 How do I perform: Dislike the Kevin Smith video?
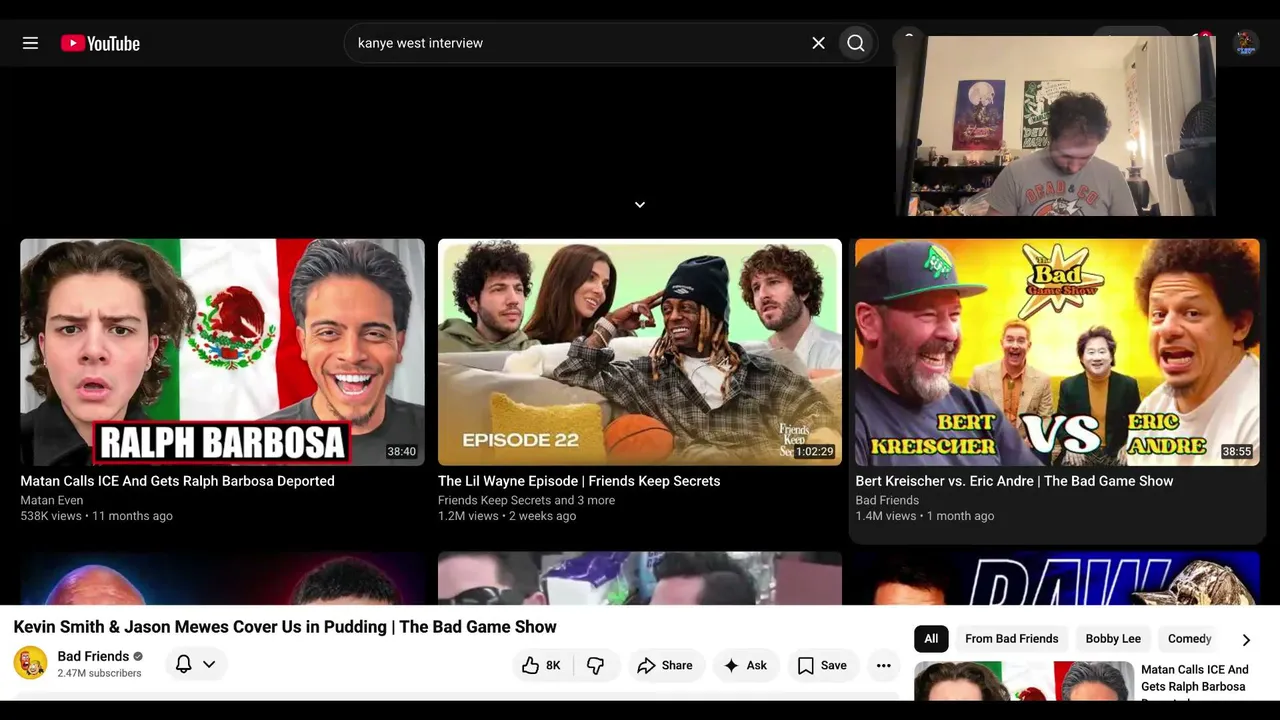click(595, 665)
